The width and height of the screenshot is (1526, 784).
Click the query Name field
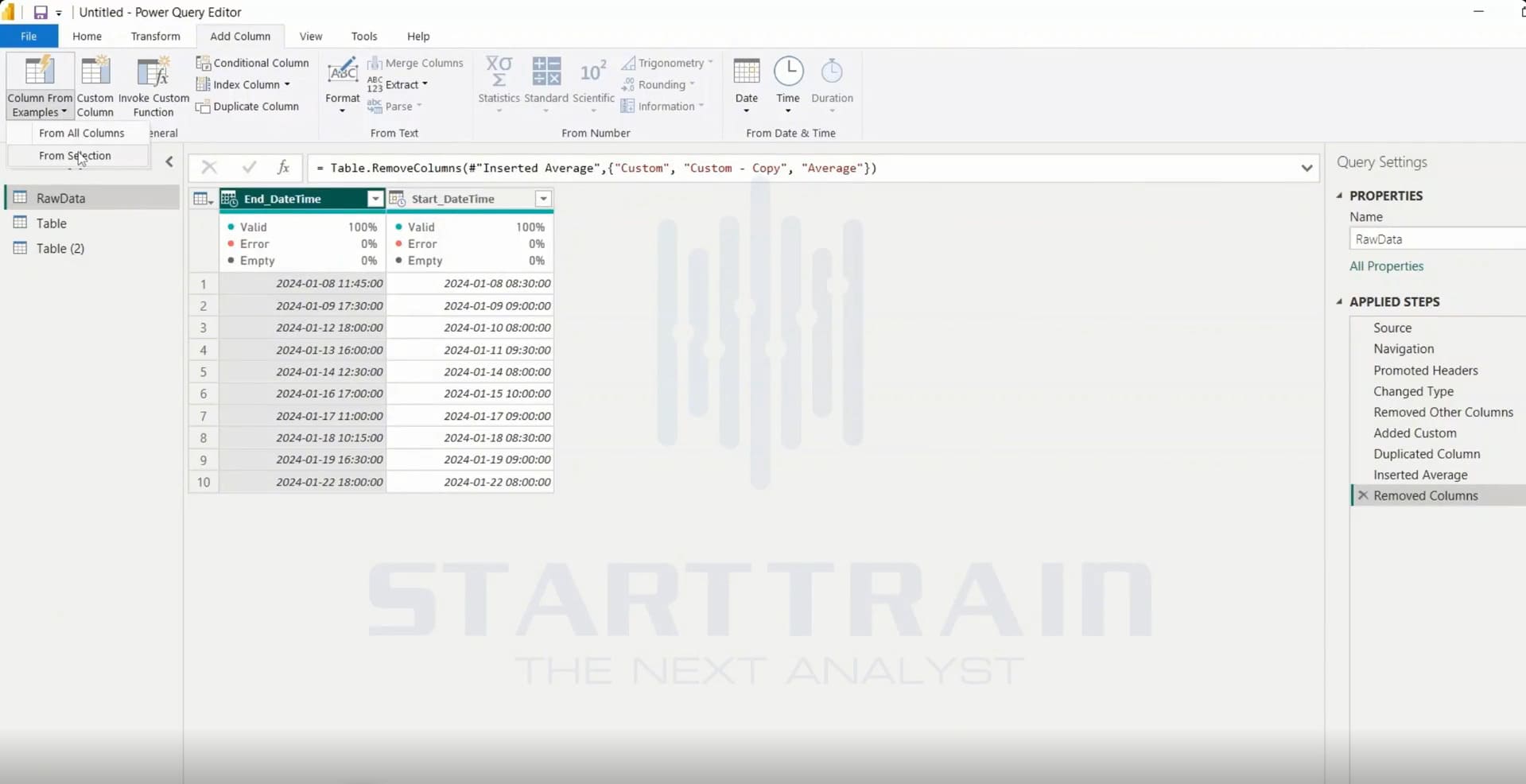[x=1438, y=239]
